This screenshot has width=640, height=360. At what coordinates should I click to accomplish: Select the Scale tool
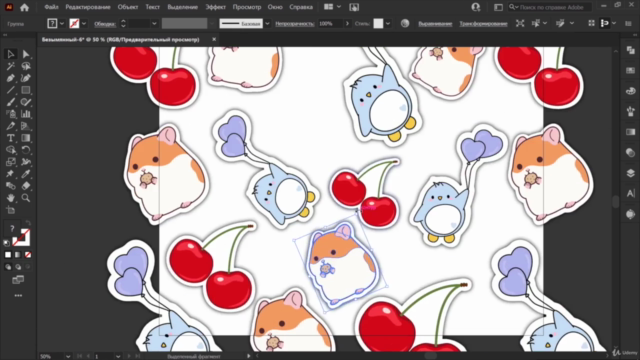[11, 162]
